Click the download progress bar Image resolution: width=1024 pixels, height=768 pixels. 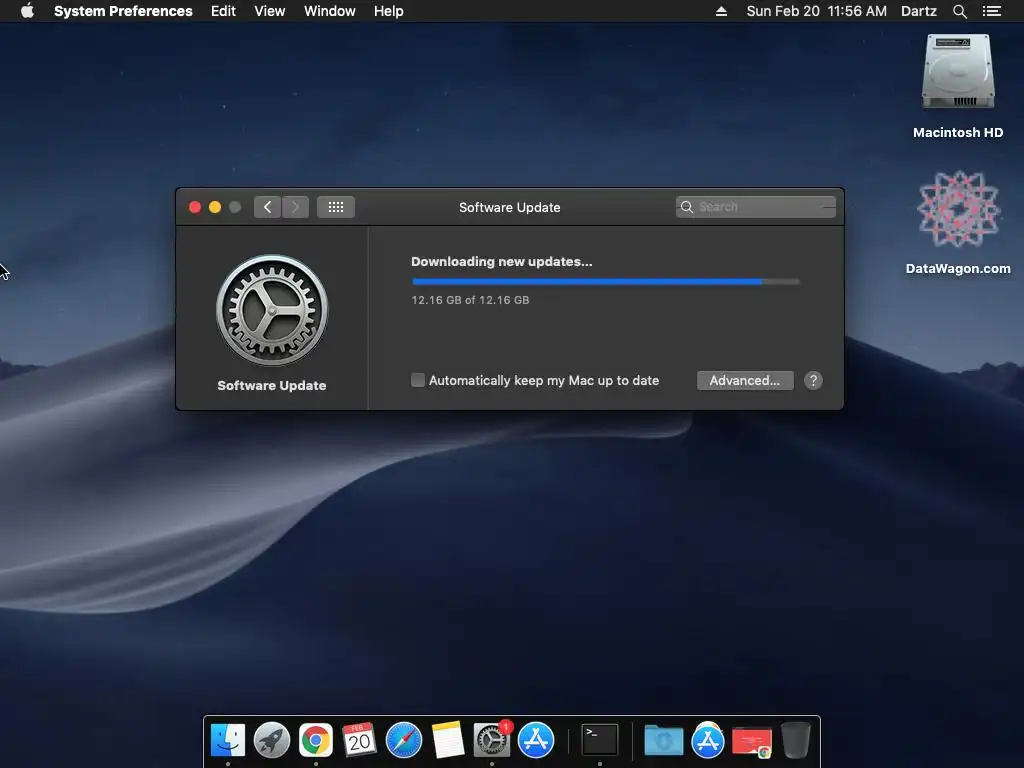[605, 281]
